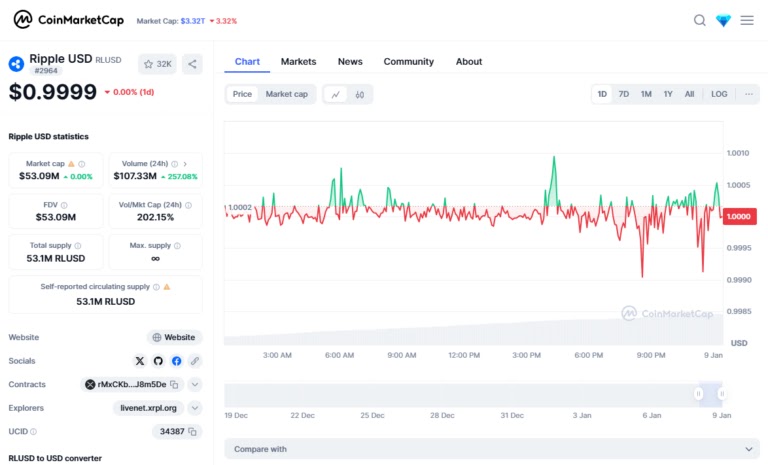This screenshot has height=465, width=768.
Task: Add Ripple USD to watchlist star
Action: [157, 64]
